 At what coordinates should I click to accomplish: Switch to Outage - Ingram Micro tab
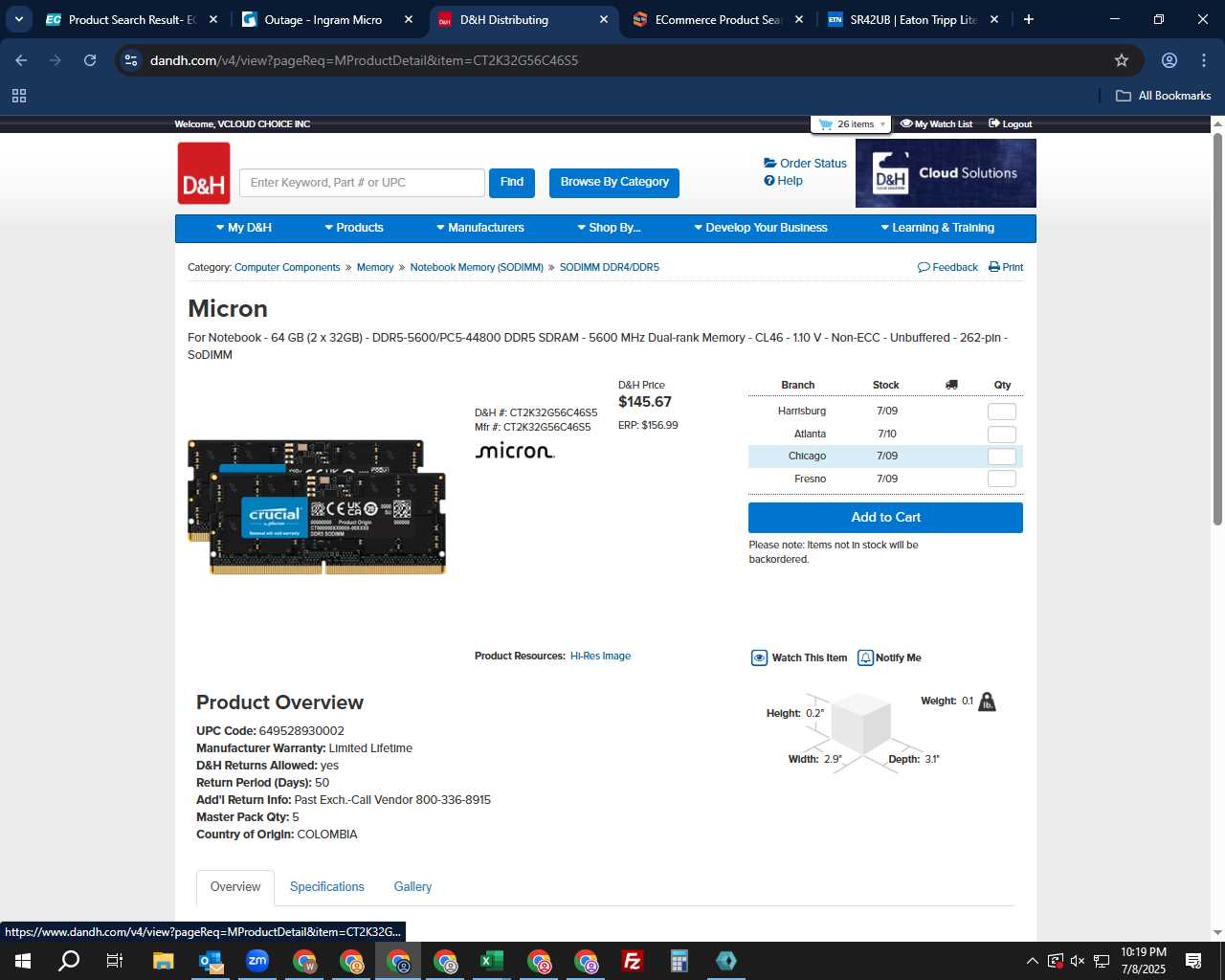tap(328, 19)
